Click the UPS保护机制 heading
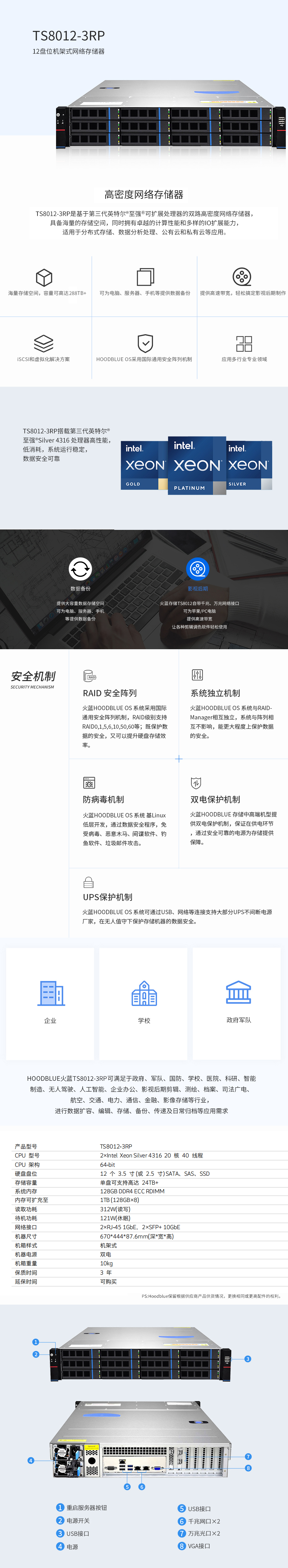Screen dimensions: 288x1568 (x=107, y=897)
